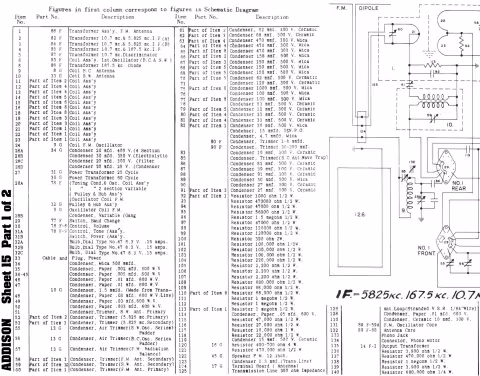Viewport: 480px width, 376px height.
Task: Click the IF-5825kc frequency heading
Action: 407,295
